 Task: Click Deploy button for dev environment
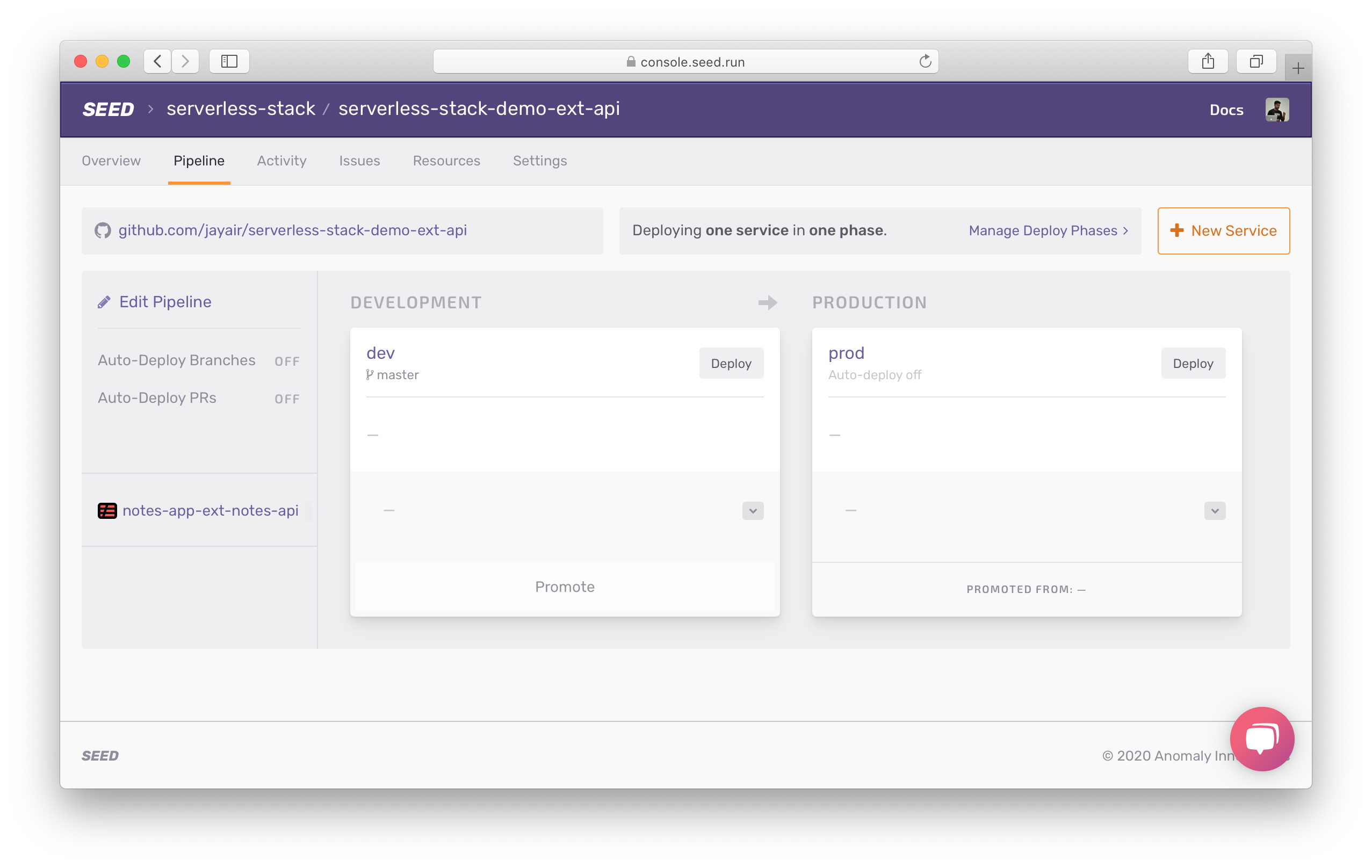730,363
